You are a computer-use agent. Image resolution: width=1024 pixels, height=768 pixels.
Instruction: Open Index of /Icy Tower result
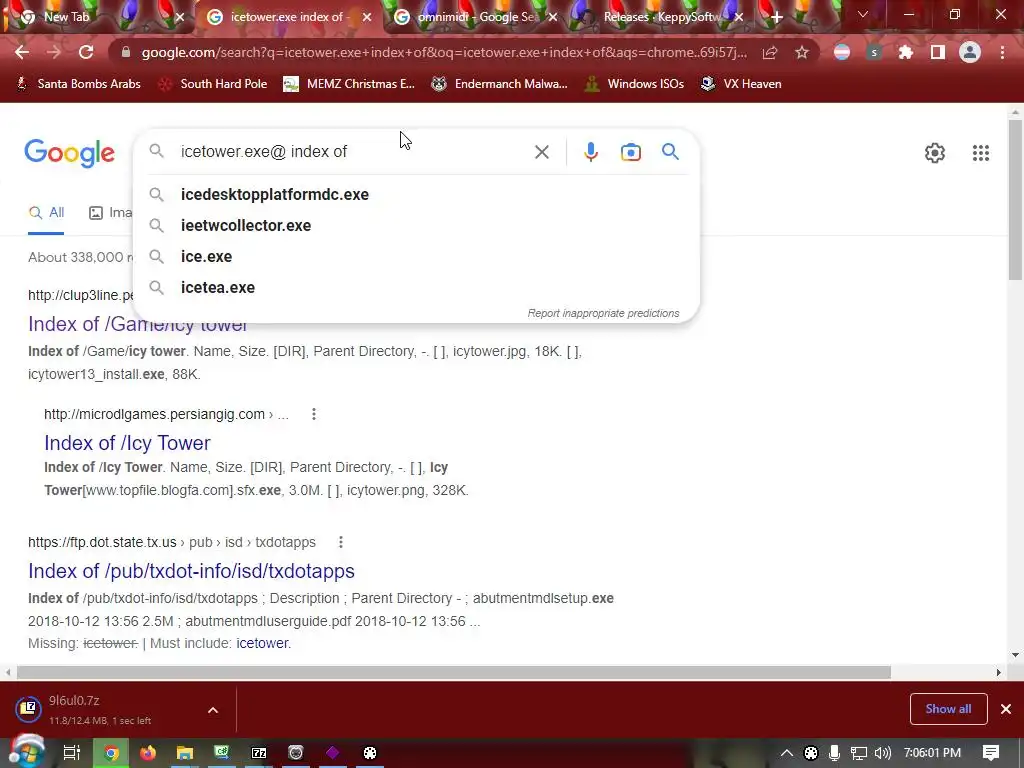click(127, 443)
